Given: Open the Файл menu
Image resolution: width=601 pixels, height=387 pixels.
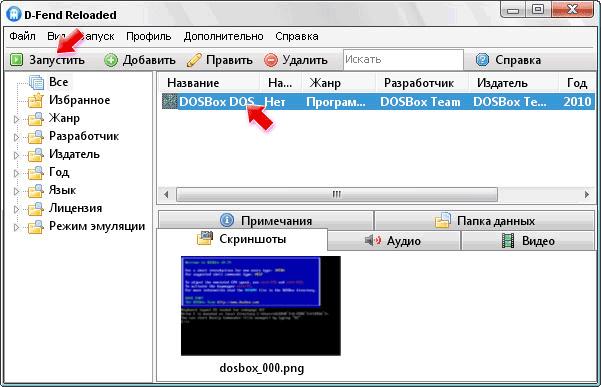Looking at the screenshot, I should 22,36.
